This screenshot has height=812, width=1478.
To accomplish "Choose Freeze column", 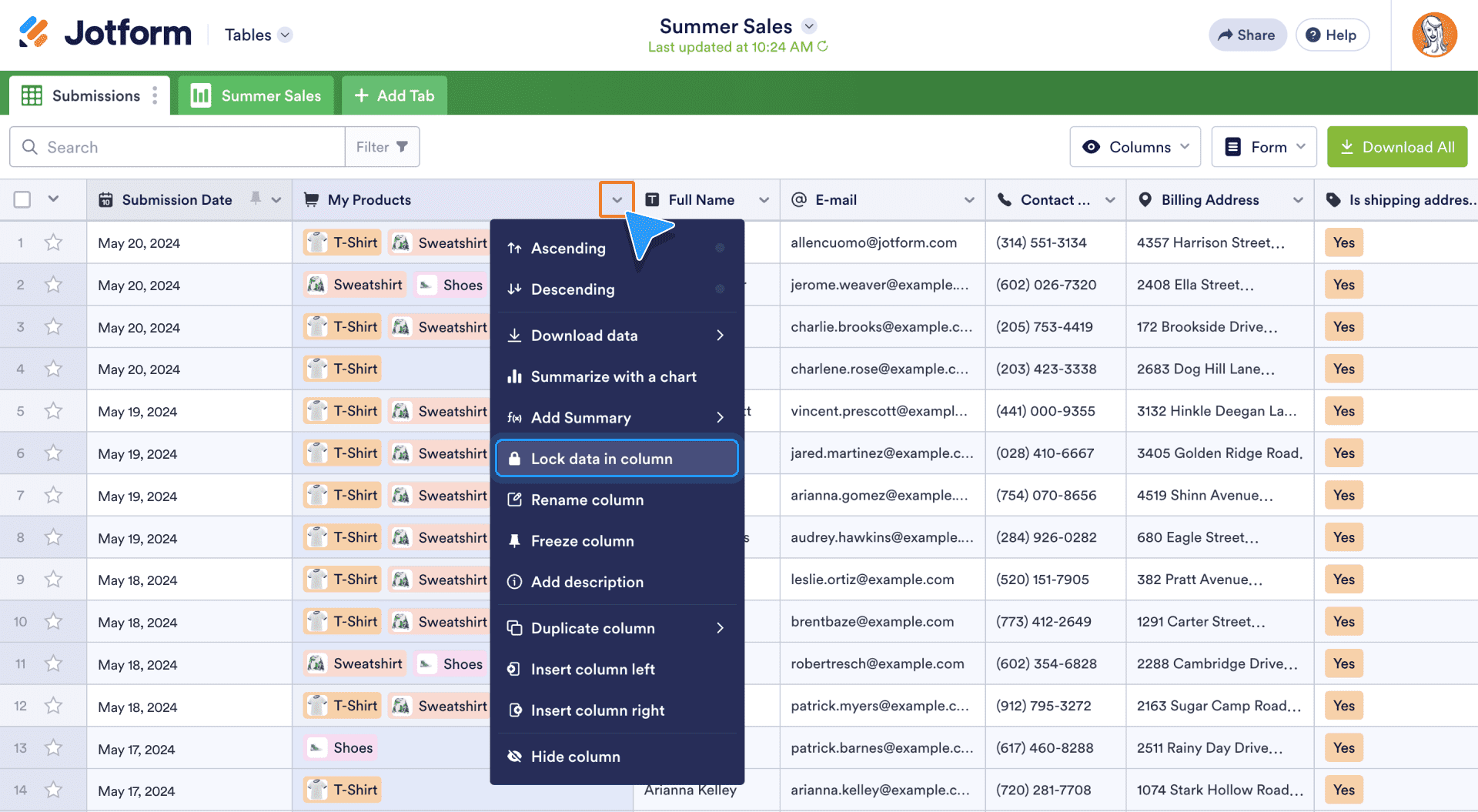I will point(617,541).
